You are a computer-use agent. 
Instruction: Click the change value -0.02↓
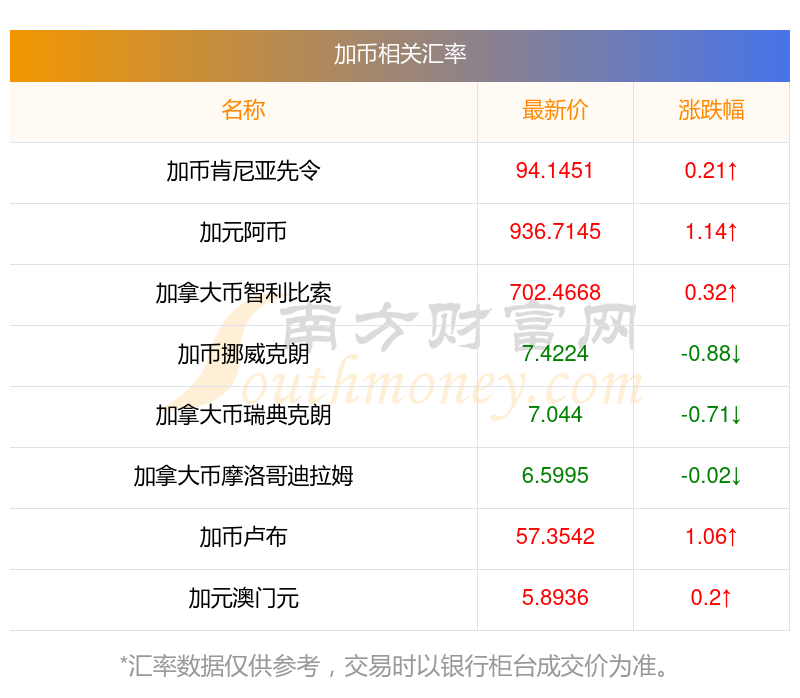(x=711, y=476)
